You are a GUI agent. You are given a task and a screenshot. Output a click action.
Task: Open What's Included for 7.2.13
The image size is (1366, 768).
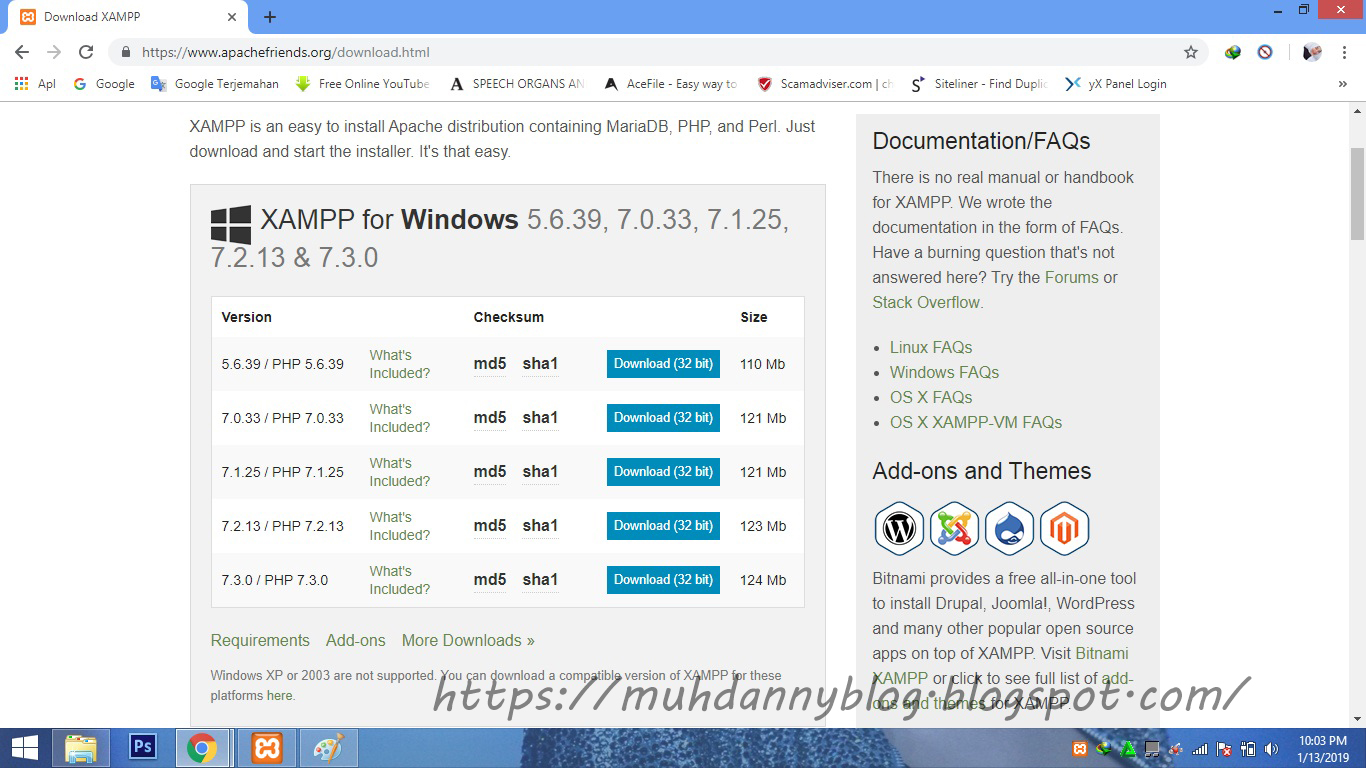pyautogui.click(x=399, y=526)
